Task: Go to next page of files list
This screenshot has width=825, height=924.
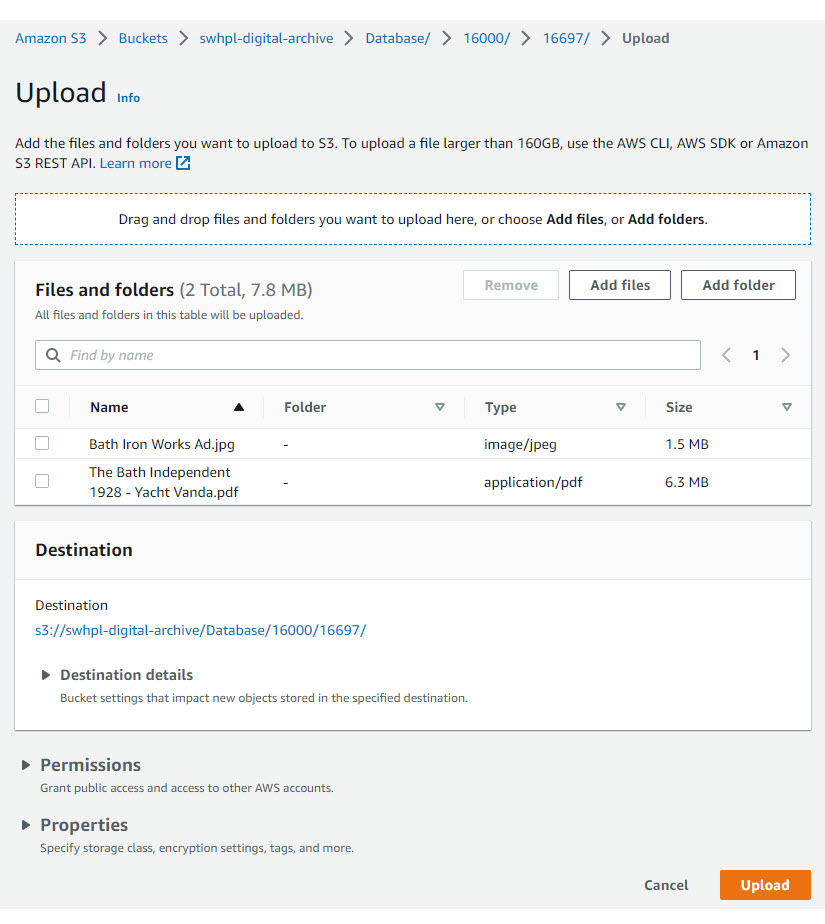Action: 785,355
